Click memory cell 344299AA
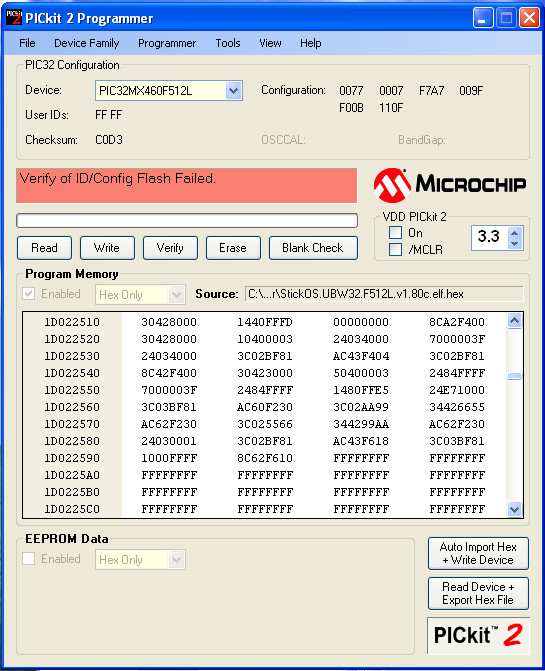545x671 pixels. tap(361, 424)
